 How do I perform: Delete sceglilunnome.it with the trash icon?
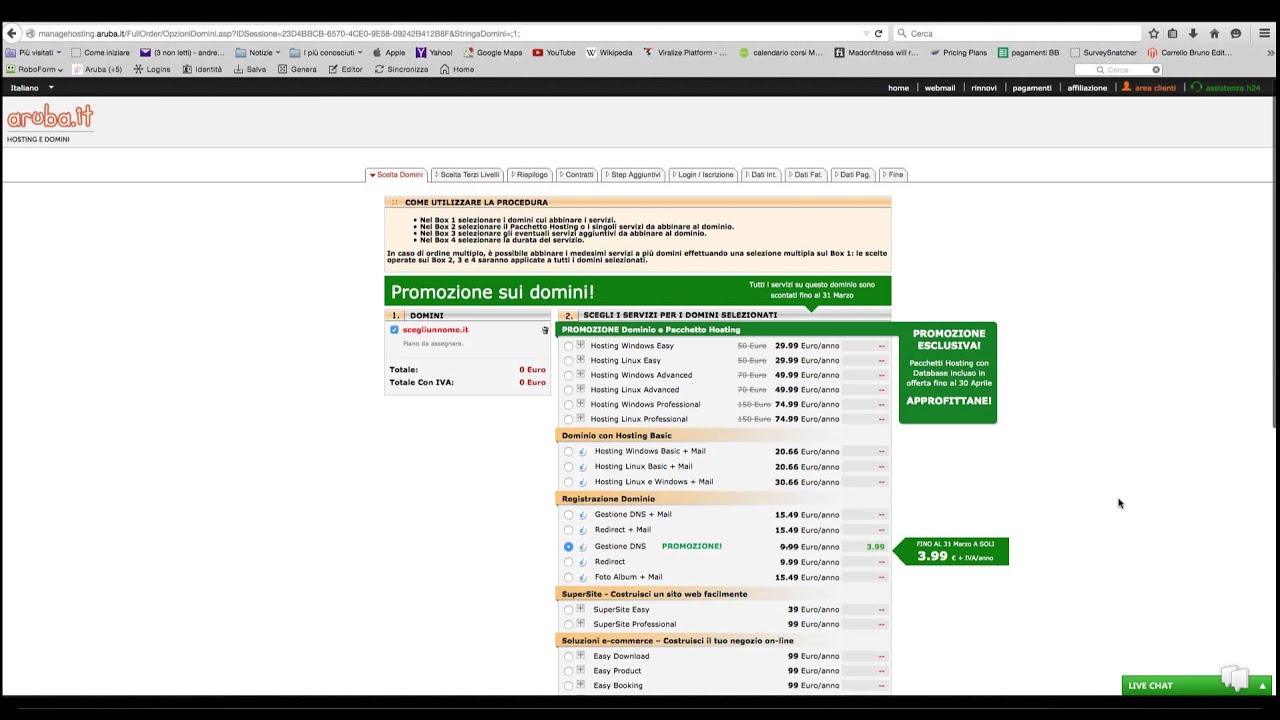545,330
